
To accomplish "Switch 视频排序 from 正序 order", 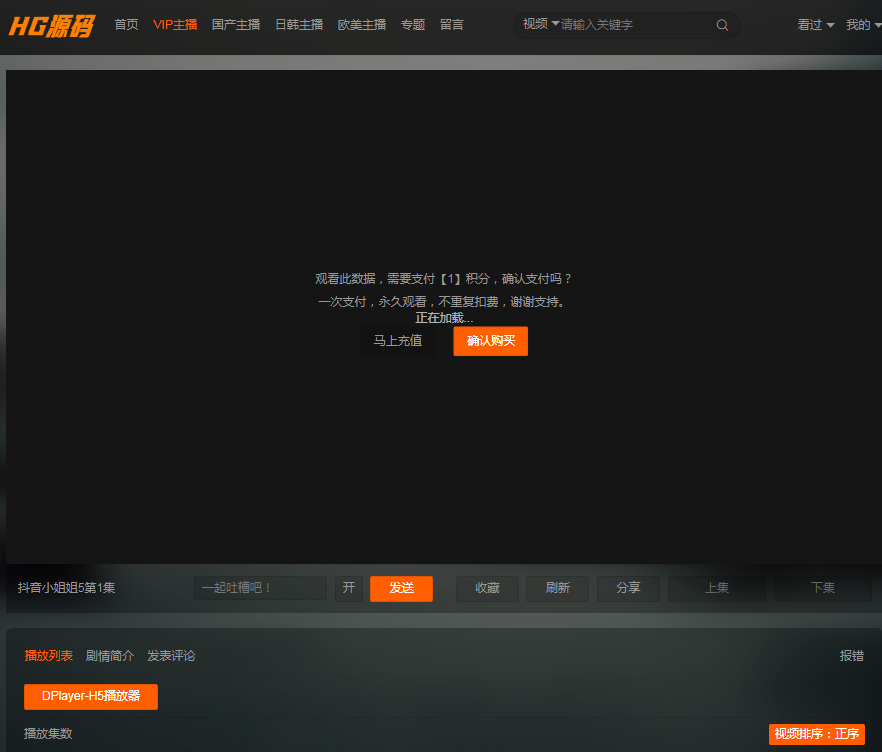I will click(x=815, y=733).
